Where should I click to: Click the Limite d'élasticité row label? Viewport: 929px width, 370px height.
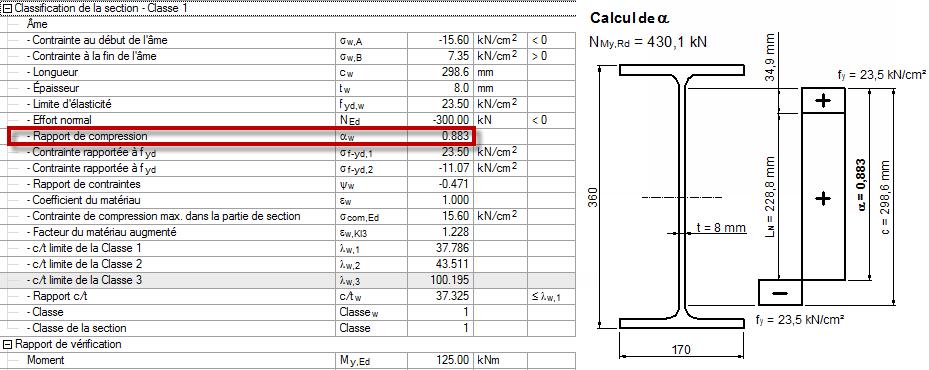coord(69,104)
